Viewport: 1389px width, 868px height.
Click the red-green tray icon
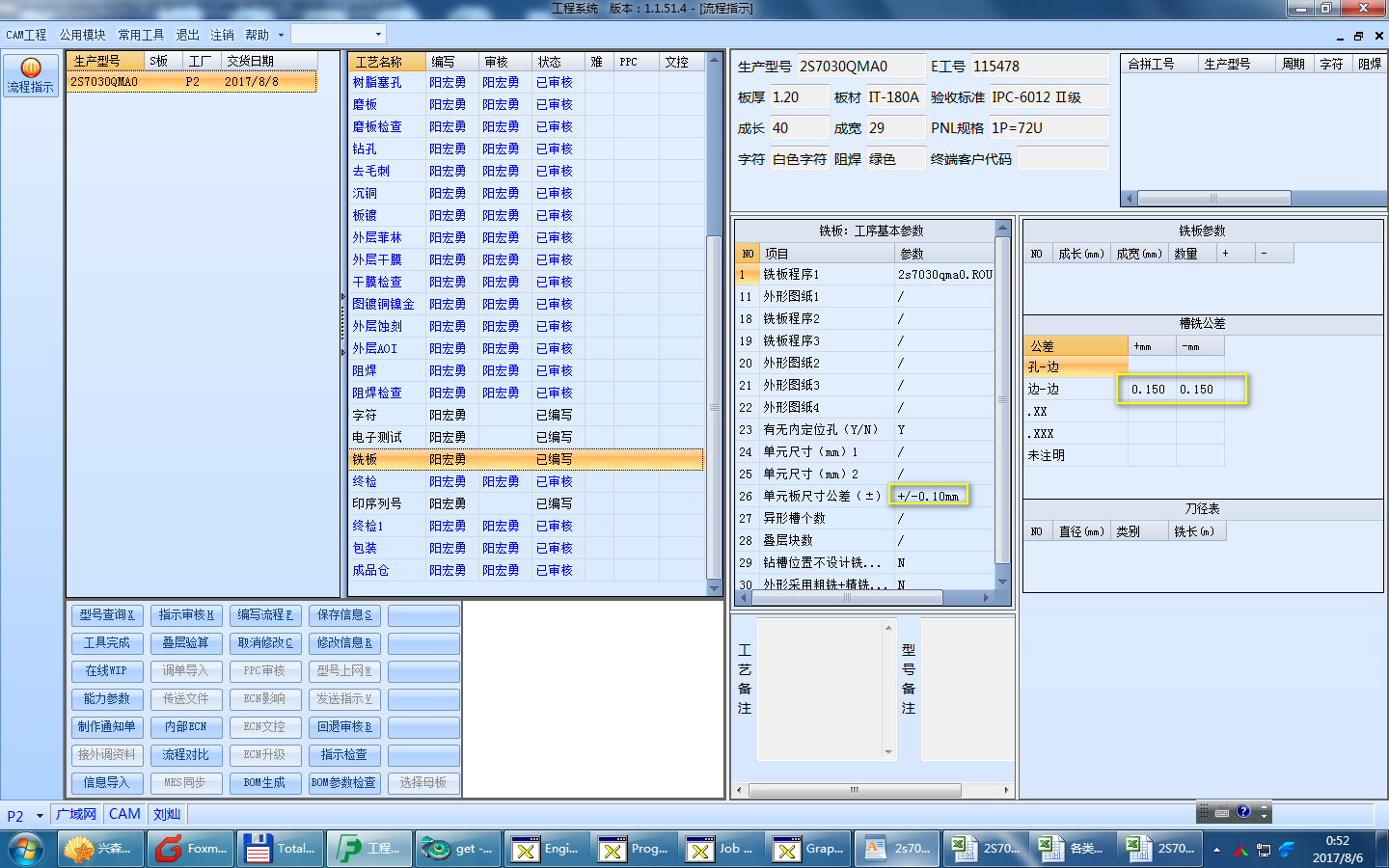click(1239, 851)
